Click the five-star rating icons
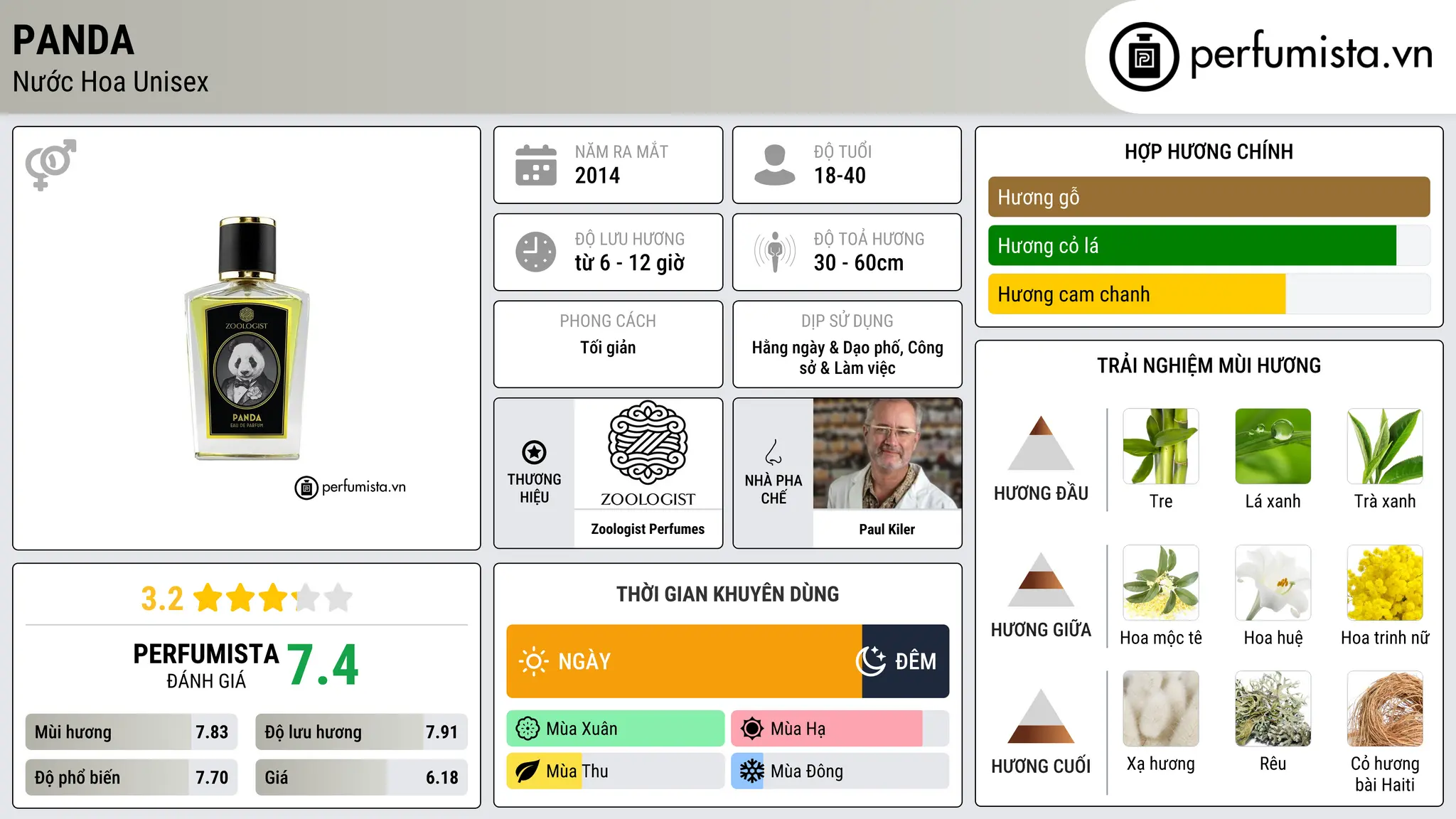 pos(273,598)
